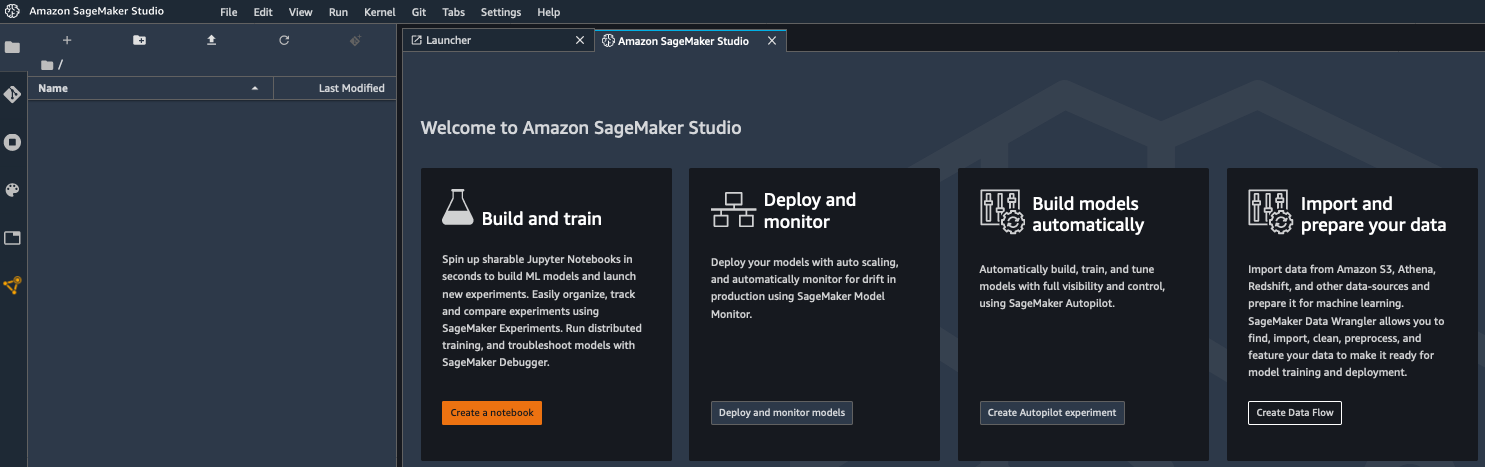
Task: Click the New Folder icon
Action: 139,40
